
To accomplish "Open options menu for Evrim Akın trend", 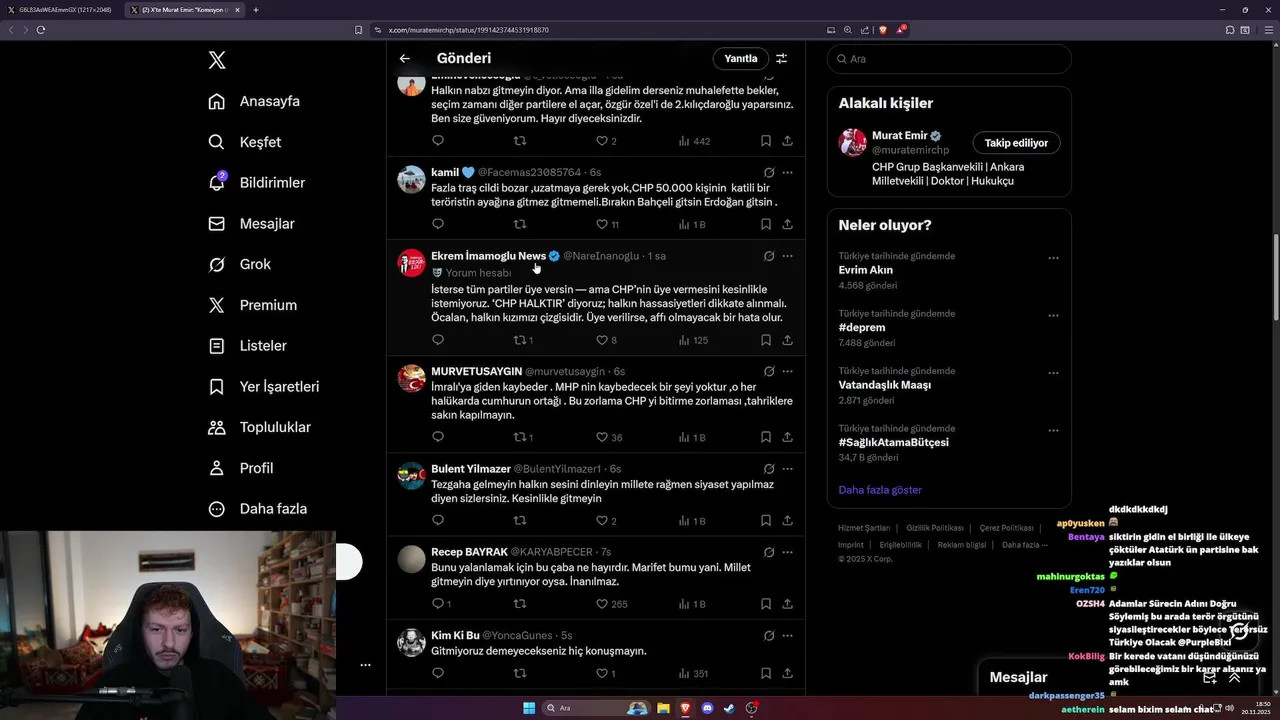I will (1053, 258).
